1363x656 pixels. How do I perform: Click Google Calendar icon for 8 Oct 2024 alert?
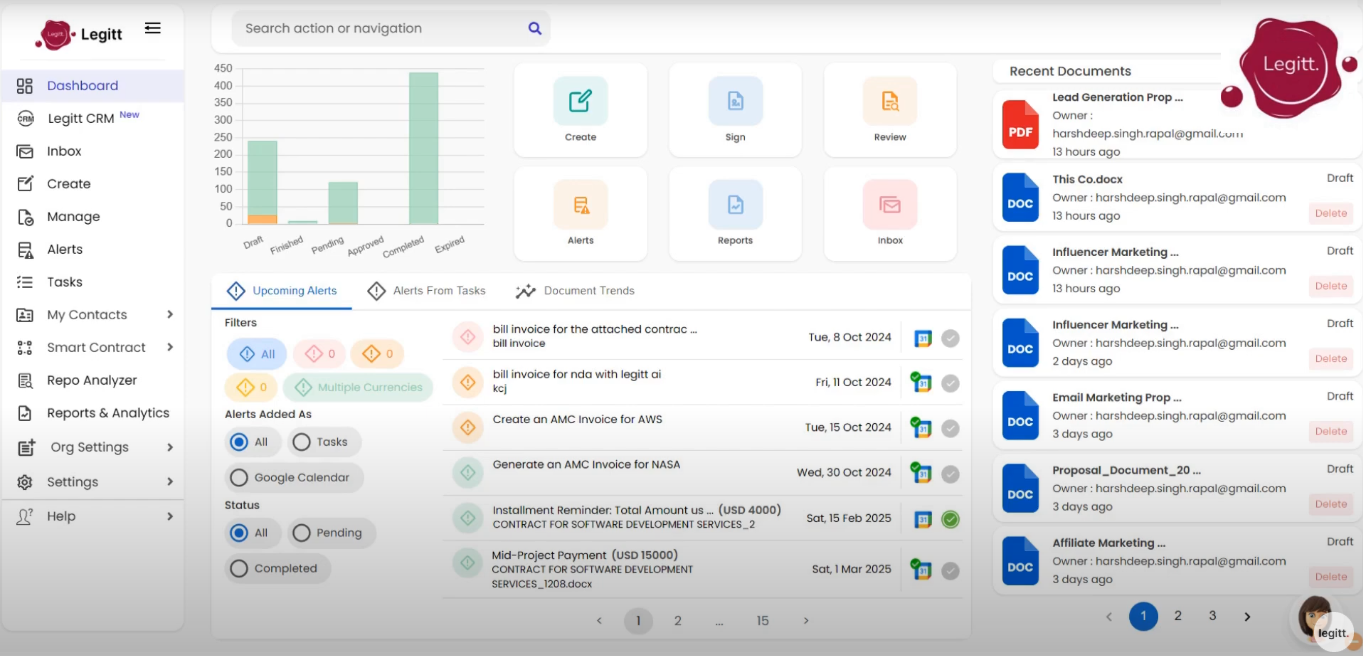923,338
